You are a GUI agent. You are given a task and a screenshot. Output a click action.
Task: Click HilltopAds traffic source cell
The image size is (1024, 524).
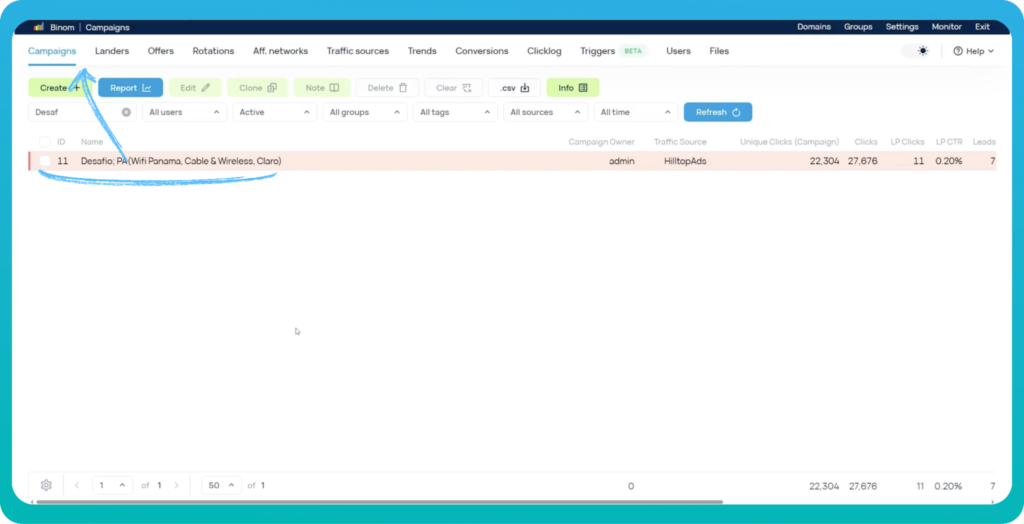click(x=685, y=161)
